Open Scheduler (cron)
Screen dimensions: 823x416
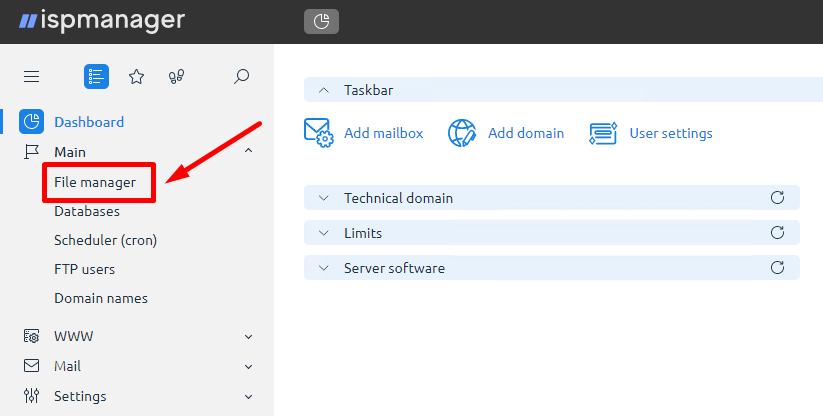pos(105,240)
